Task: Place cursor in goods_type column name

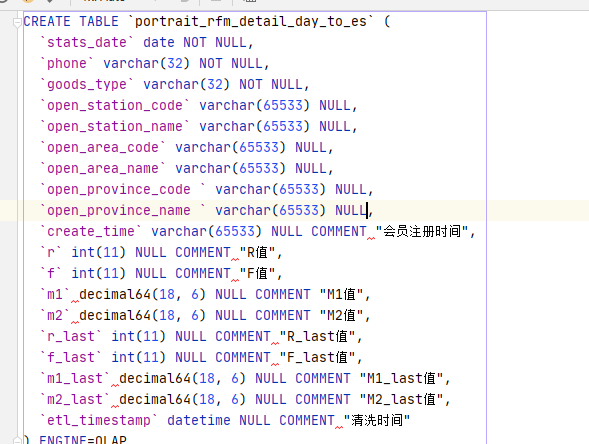Action: (87, 85)
